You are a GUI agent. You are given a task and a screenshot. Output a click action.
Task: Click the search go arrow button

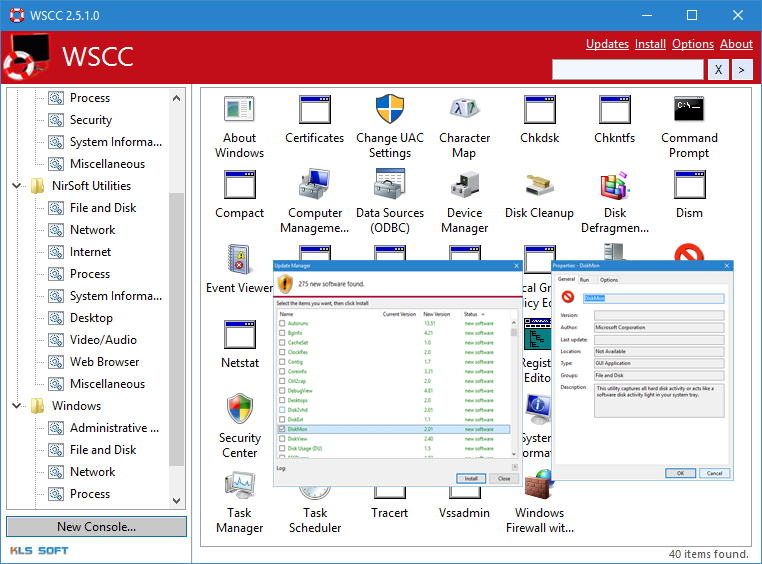click(742, 69)
